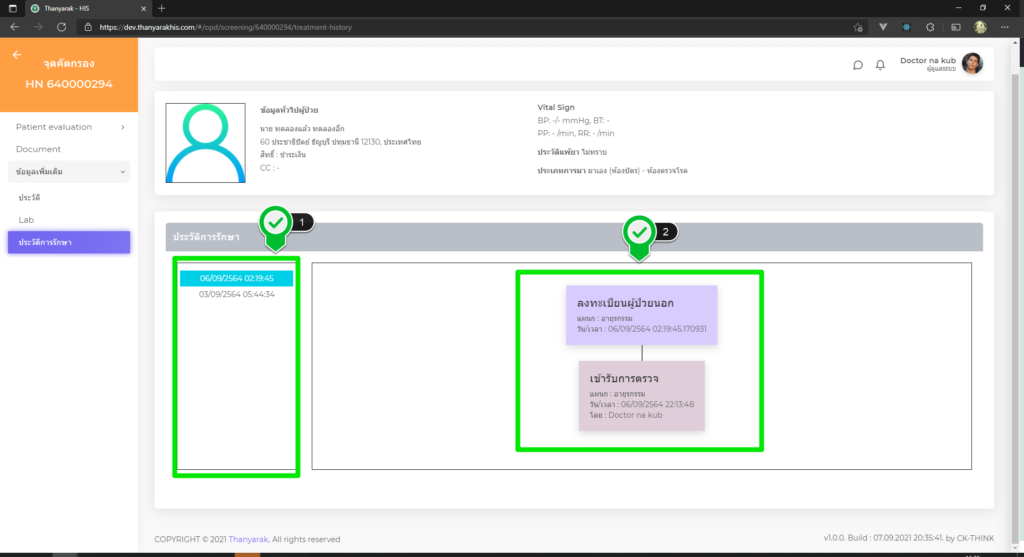Select visit dated 06/09/2564 02:19:45

pos(236,279)
